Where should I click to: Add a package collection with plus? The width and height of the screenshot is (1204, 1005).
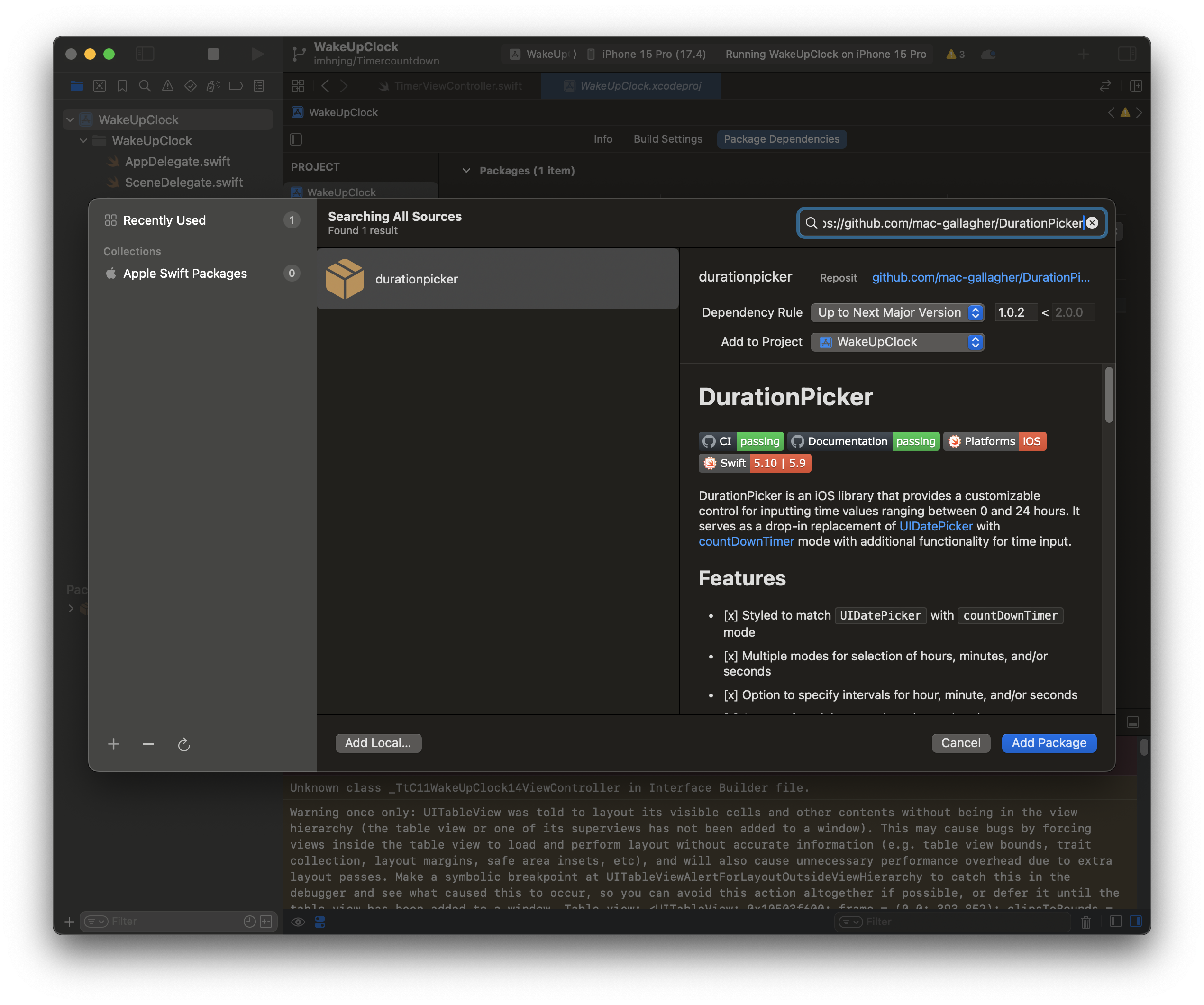click(x=113, y=744)
